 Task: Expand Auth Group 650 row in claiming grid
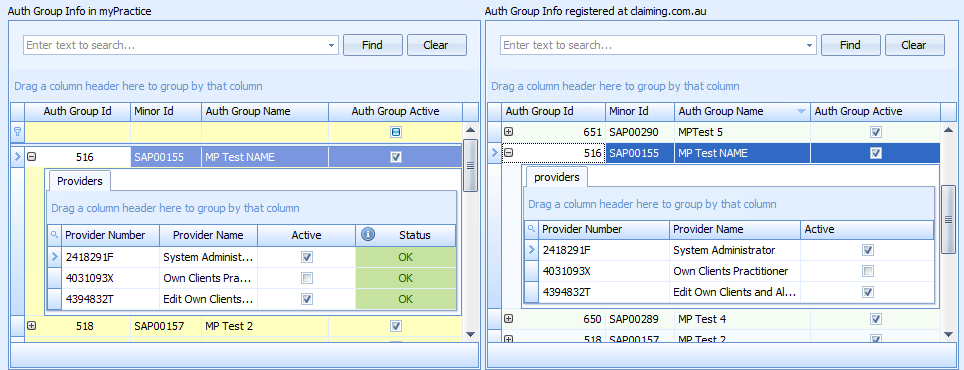(x=508, y=318)
